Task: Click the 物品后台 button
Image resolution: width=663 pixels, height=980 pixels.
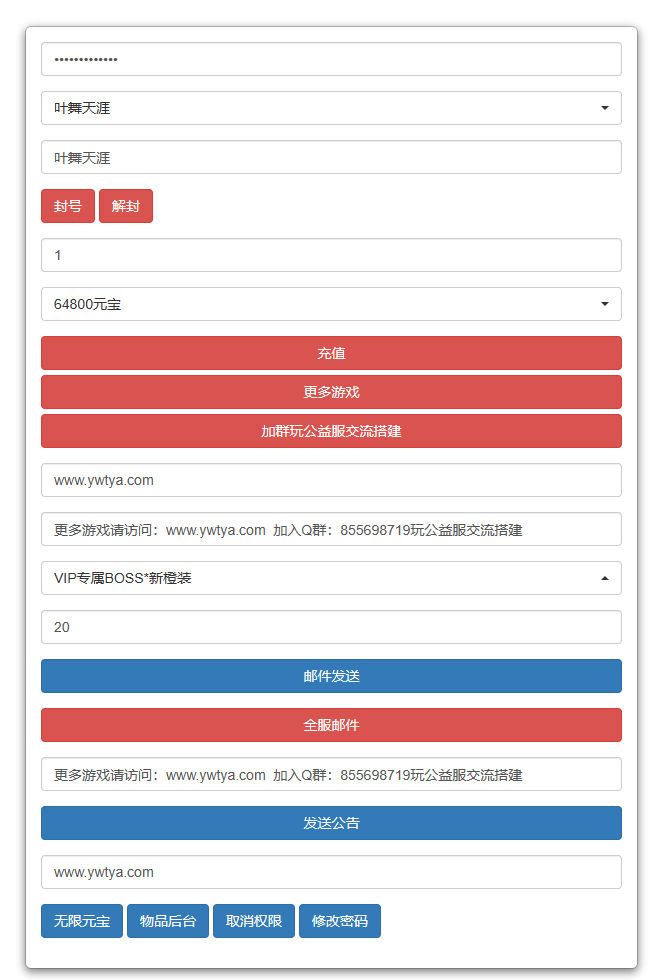Action: (168, 921)
